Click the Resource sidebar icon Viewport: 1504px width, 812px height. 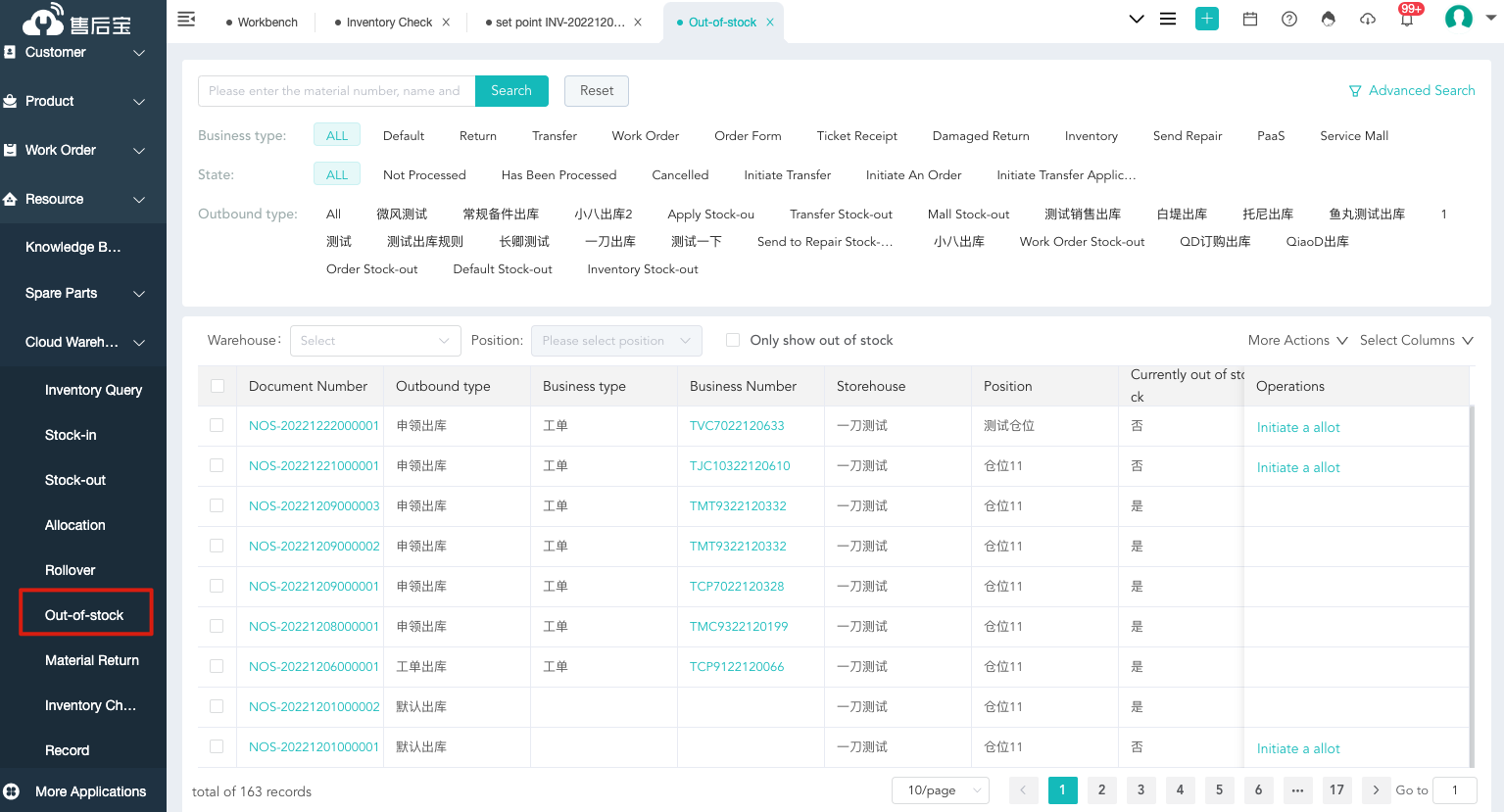pyautogui.click(x=10, y=199)
